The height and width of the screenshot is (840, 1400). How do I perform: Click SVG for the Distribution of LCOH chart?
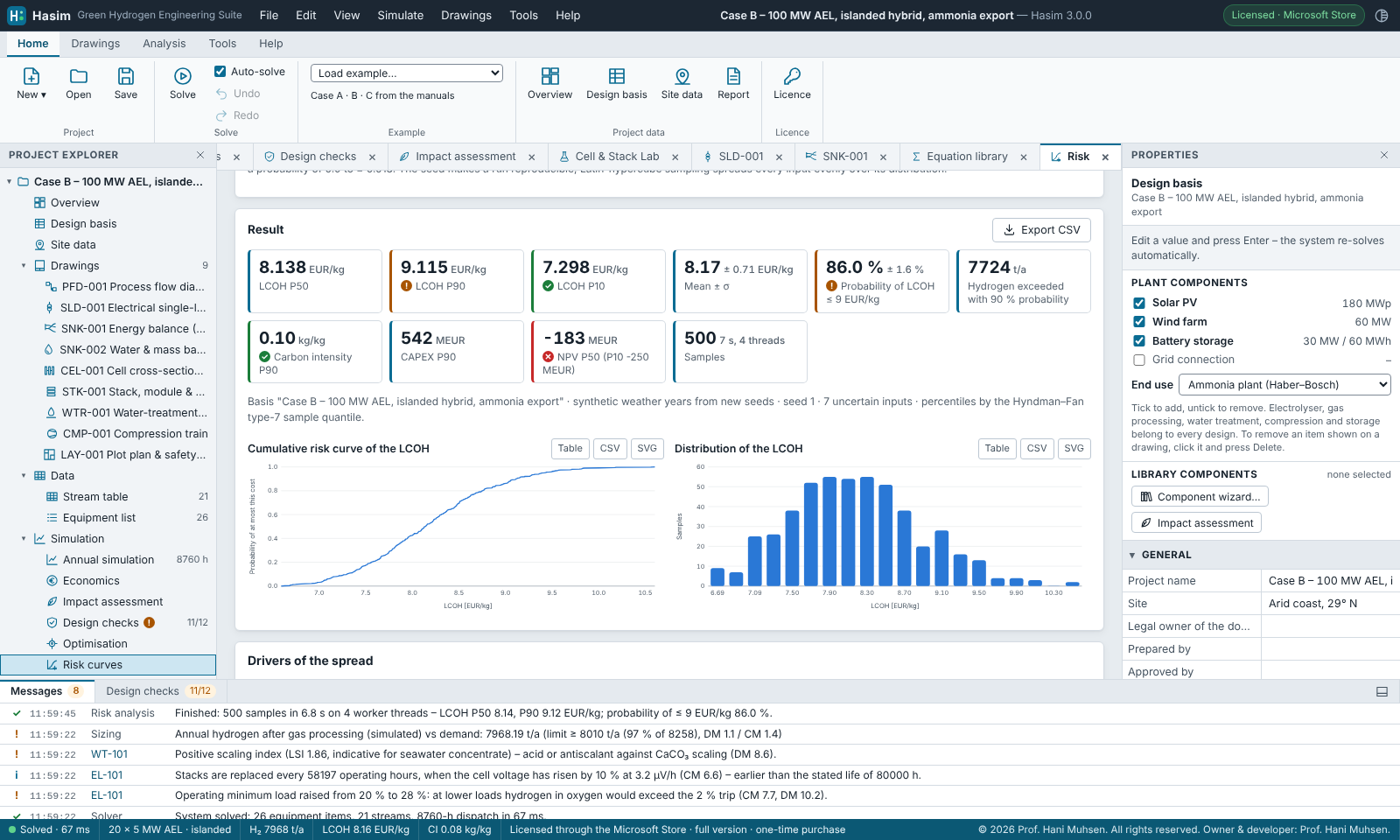pyautogui.click(x=1074, y=449)
